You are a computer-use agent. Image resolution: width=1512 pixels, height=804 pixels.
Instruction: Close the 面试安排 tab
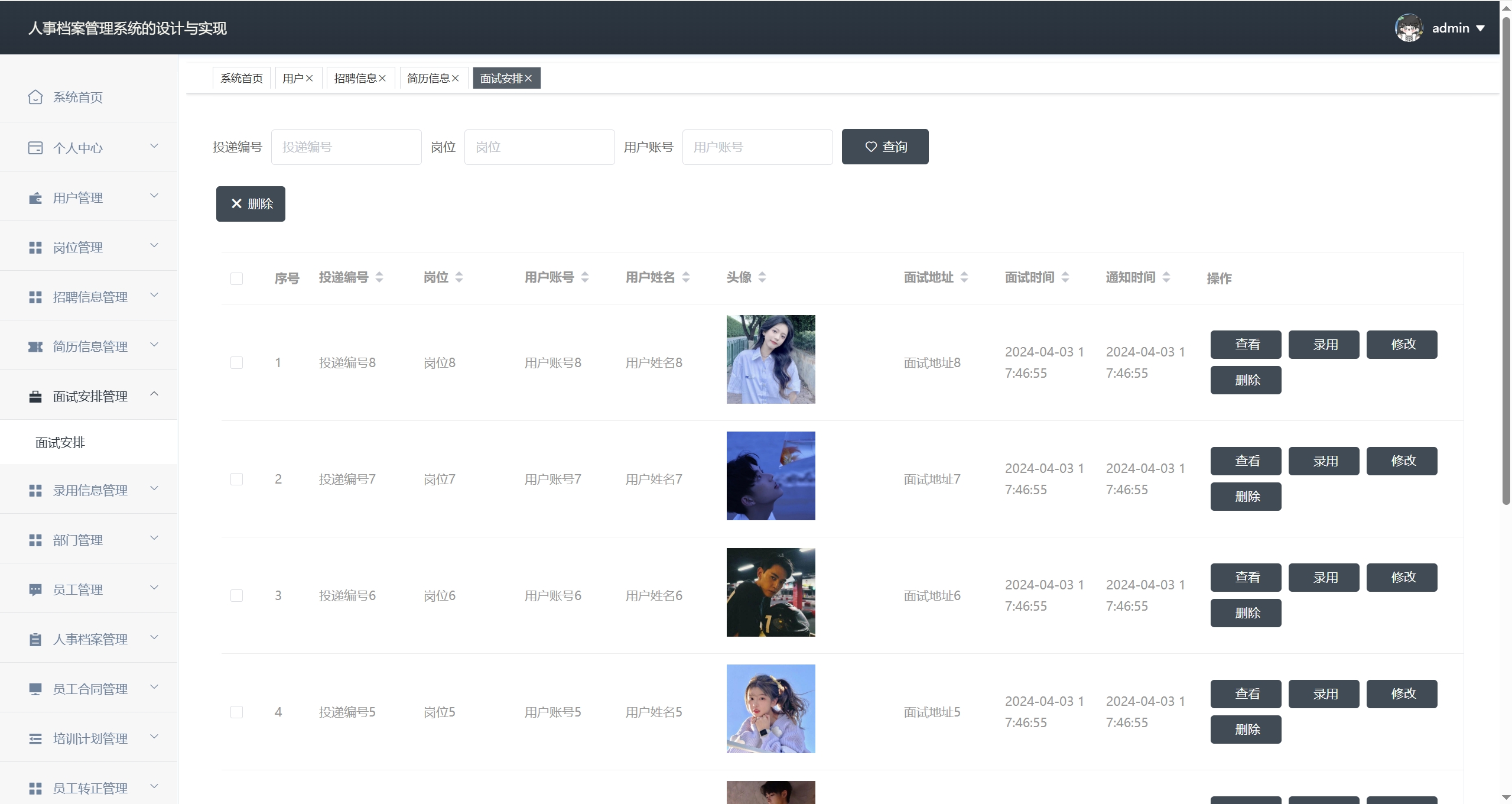click(x=528, y=78)
